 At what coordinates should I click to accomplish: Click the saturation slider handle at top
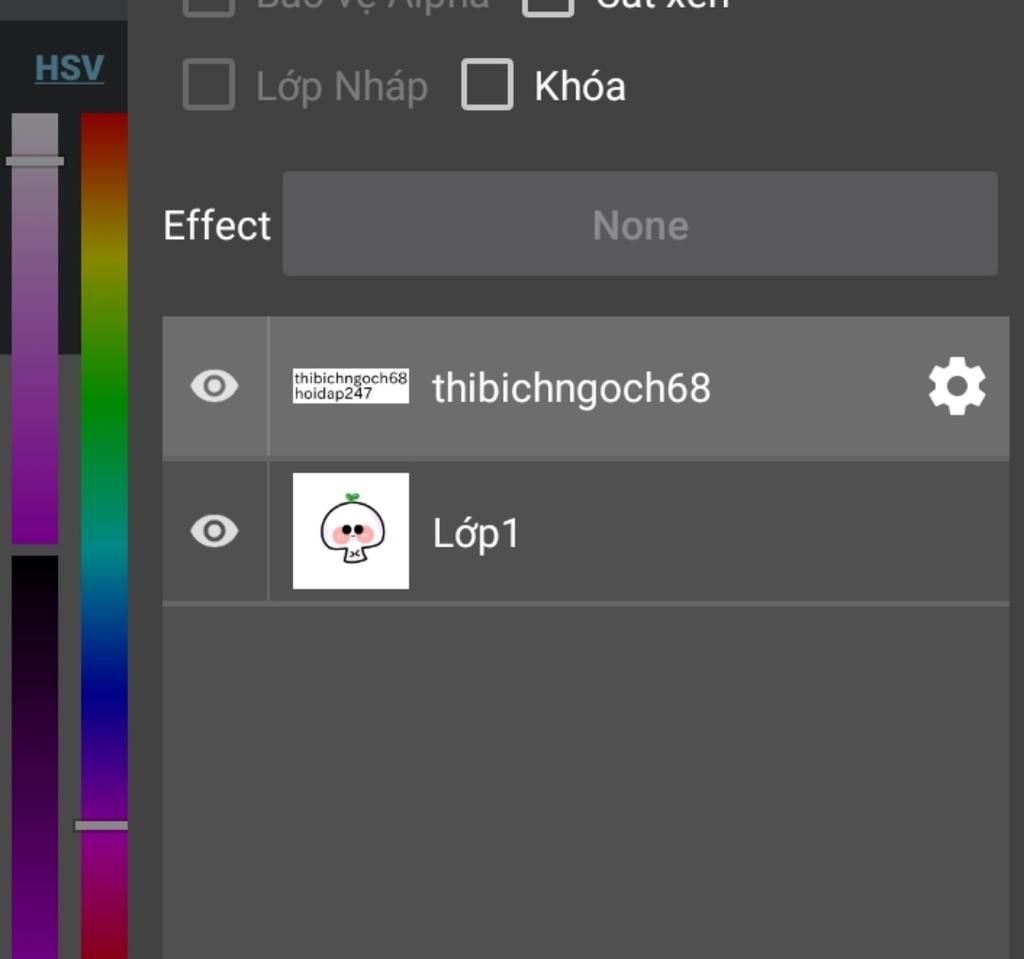point(35,161)
